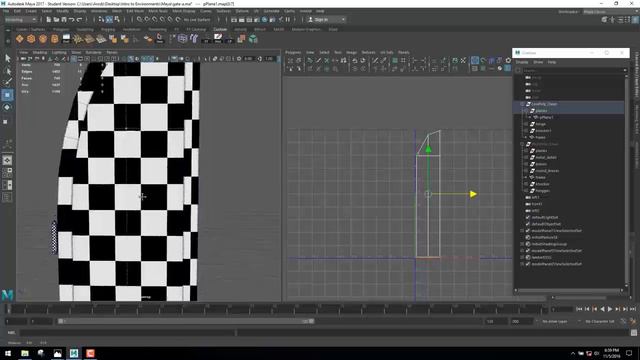Expand pPlane1 node in Outliner

[530, 118]
